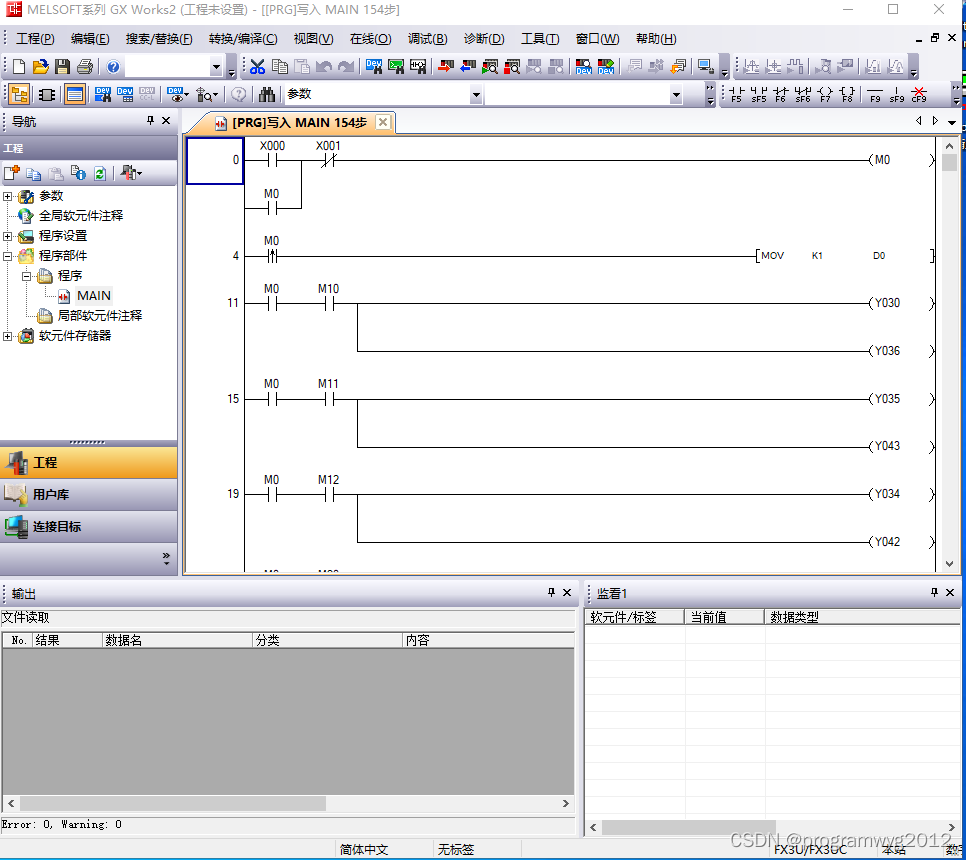
Task: Expand the 软元件存储器 tree node
Action: tap(7, 336)
